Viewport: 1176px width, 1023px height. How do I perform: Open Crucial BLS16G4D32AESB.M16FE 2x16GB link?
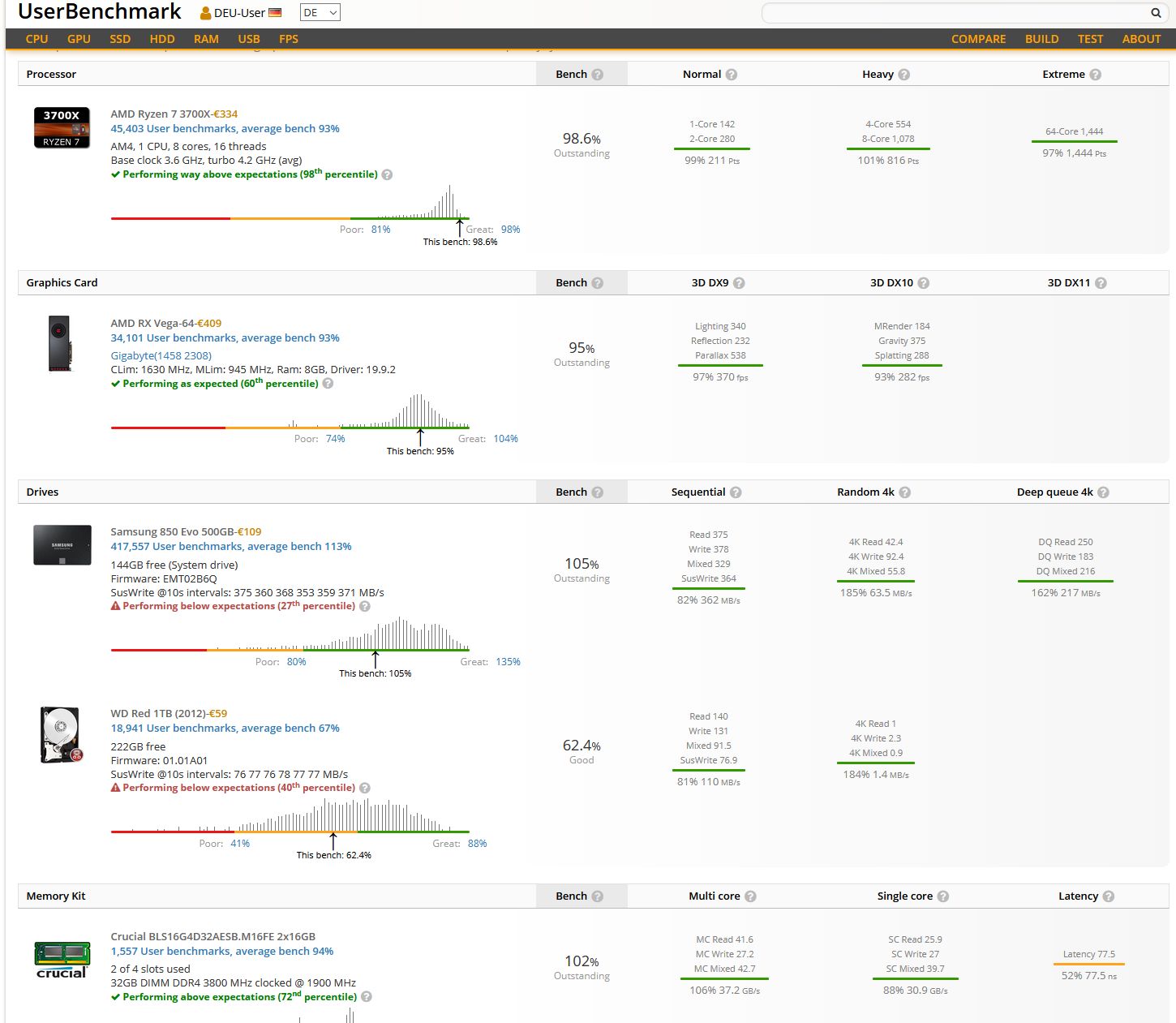coord(212,937)
